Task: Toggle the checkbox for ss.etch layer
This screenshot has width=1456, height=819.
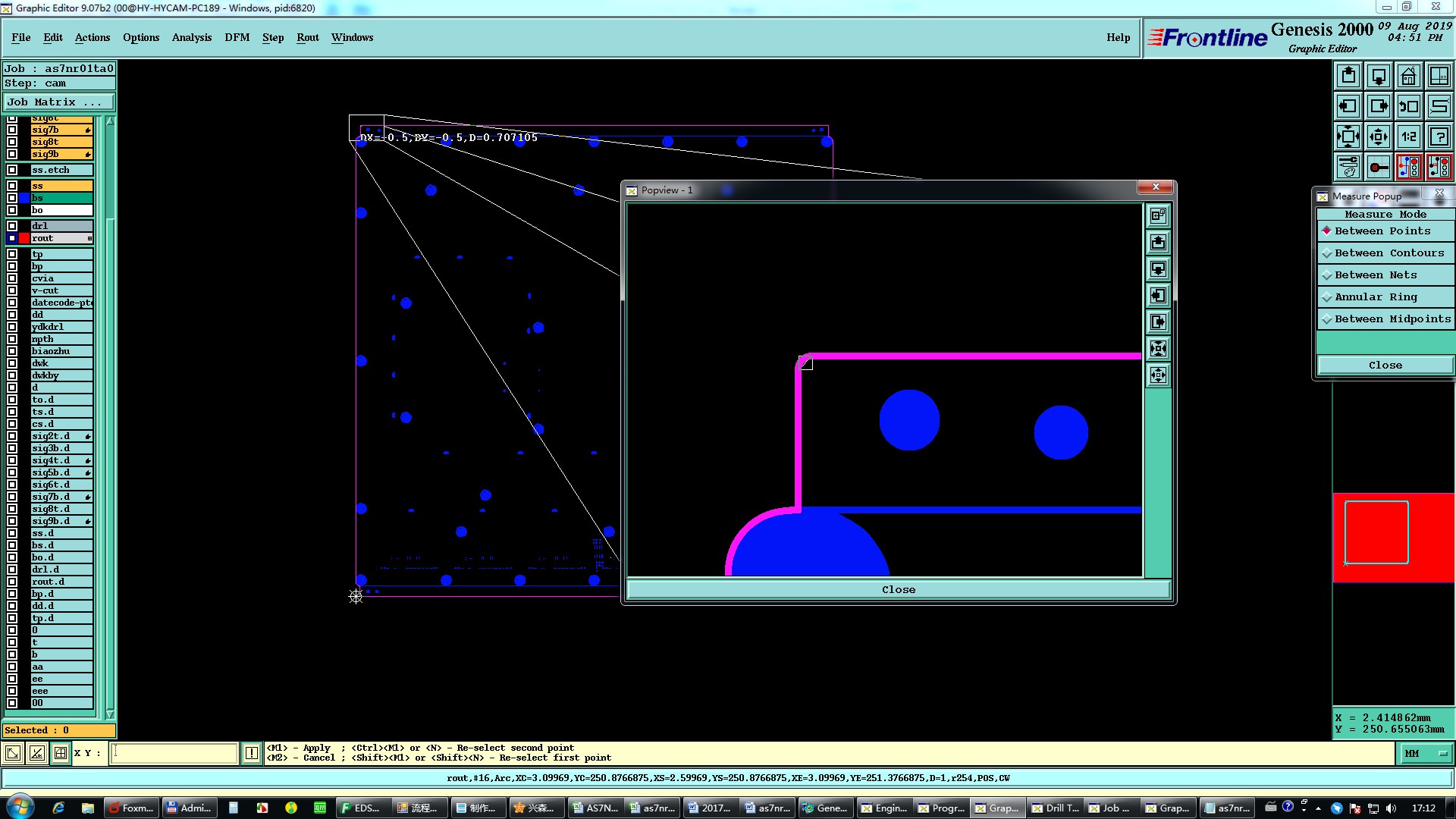Action: coord(12,170)
